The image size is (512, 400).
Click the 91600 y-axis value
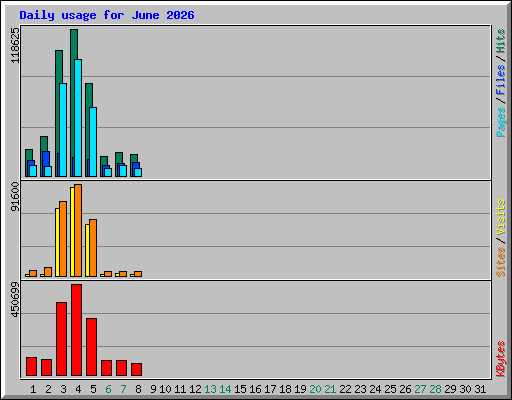click(15, 196)
